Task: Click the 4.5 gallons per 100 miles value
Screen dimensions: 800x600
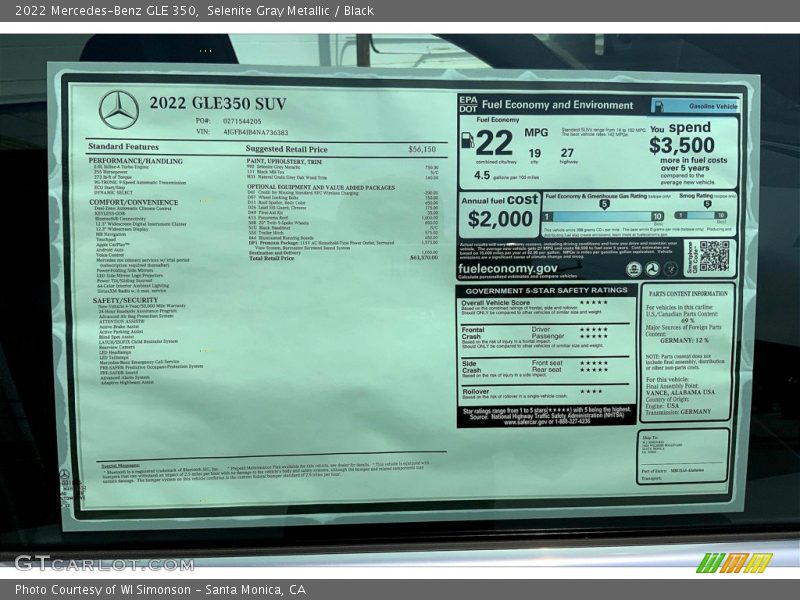Action: [482, 175]
